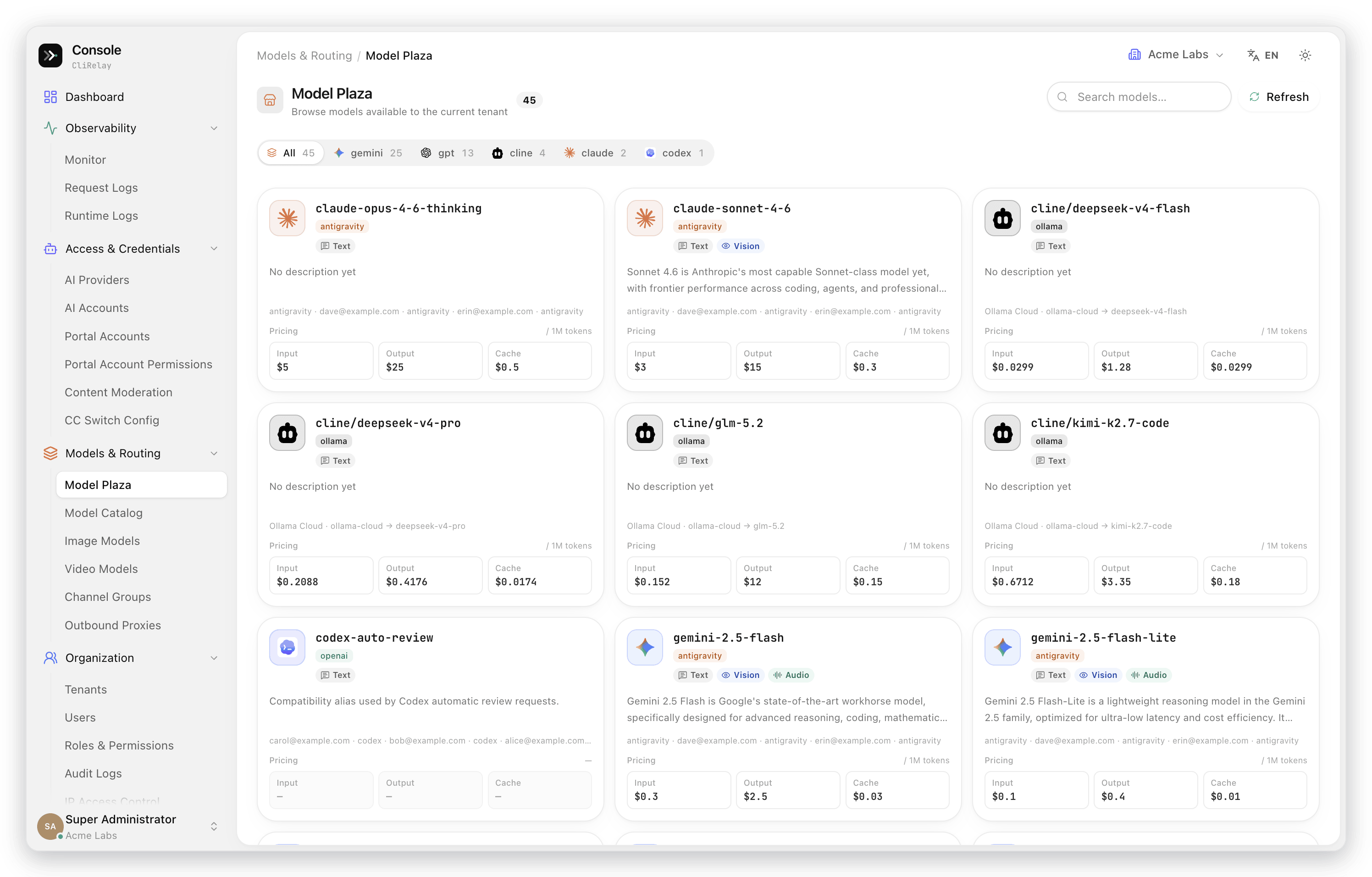Open Video Models page
The width and height of the screenshot is (1372, 877).
pos(101,569)
